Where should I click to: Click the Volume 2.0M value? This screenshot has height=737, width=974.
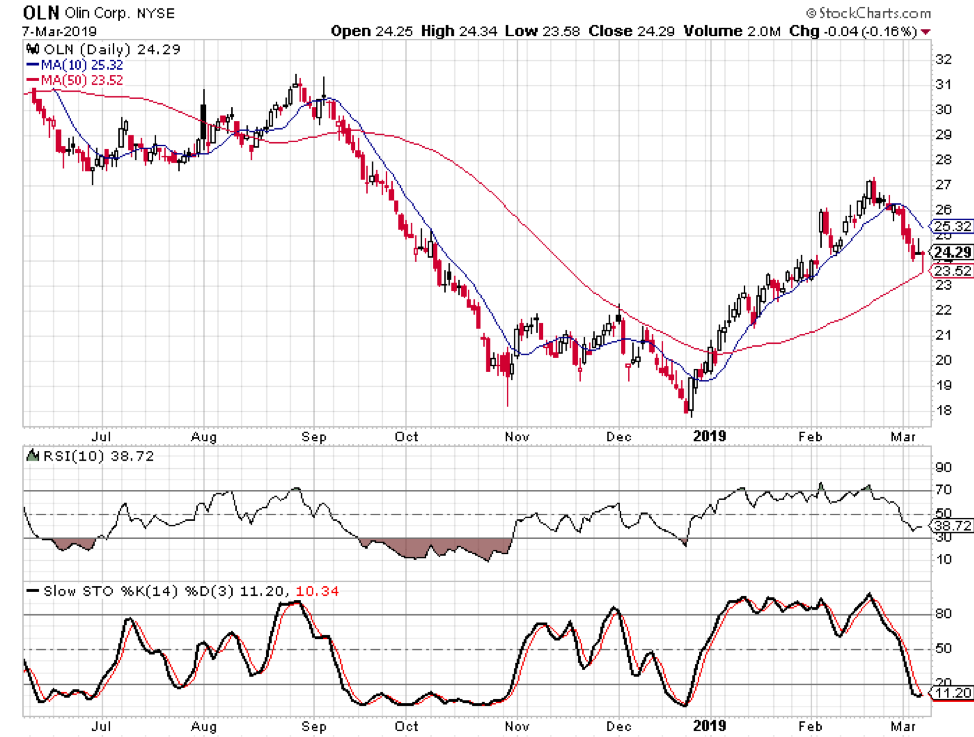[732, 31]
